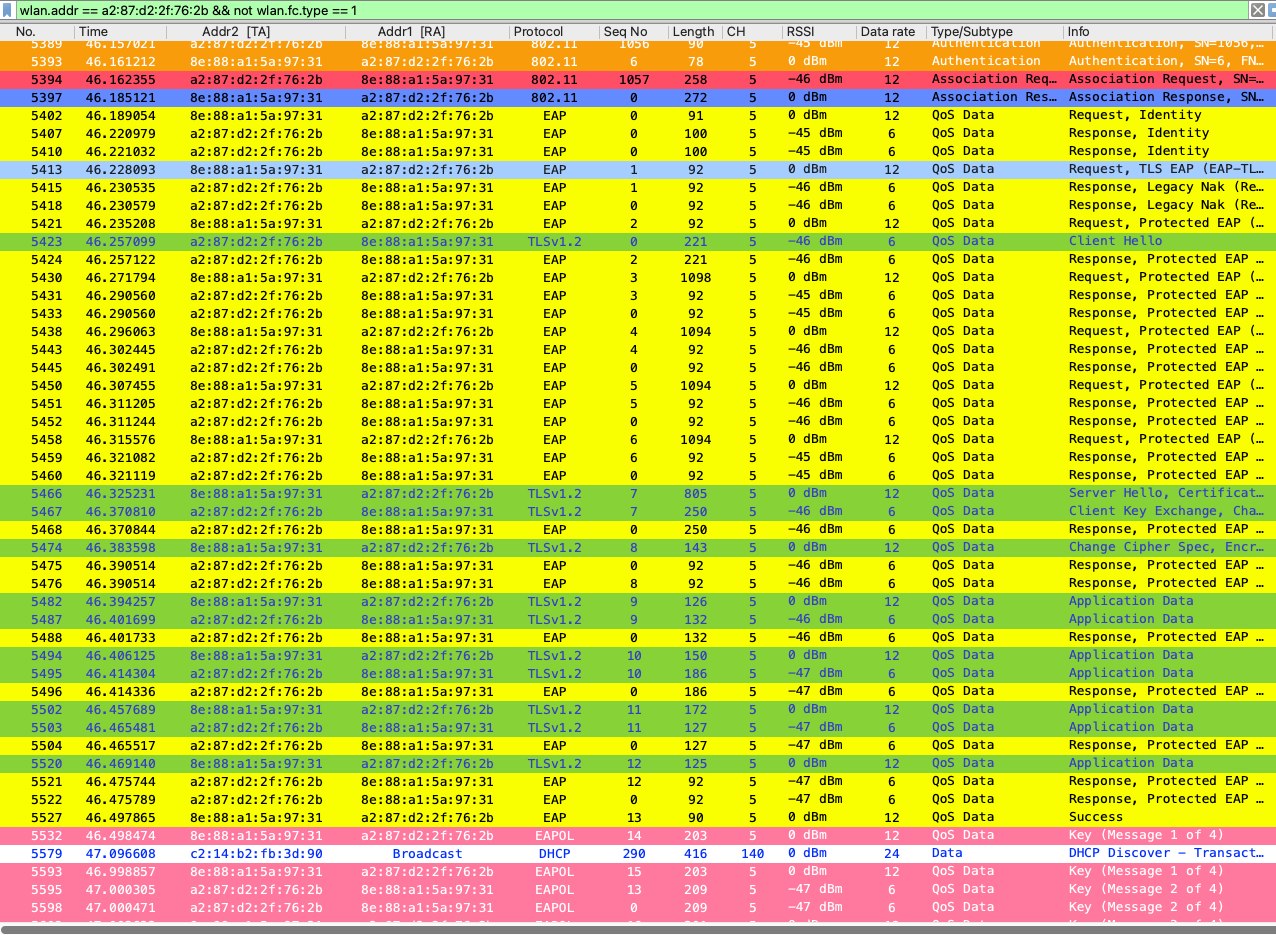Image resolution: width=1276 pixels, height=935 pixels.
Task: Click the Type/Subtype column header
Action: 971,32
